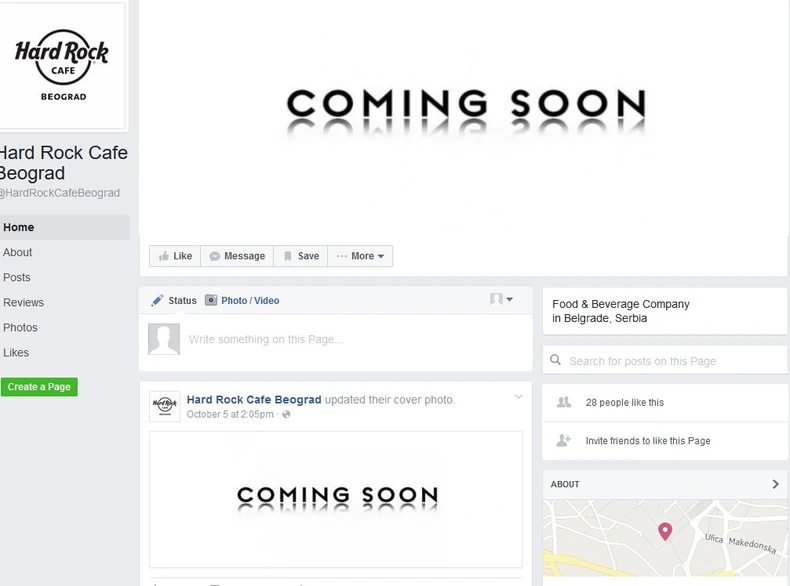
Task: Open Hard Rock Cafe Beograd post author link
Action: click(x=254, y=400)
